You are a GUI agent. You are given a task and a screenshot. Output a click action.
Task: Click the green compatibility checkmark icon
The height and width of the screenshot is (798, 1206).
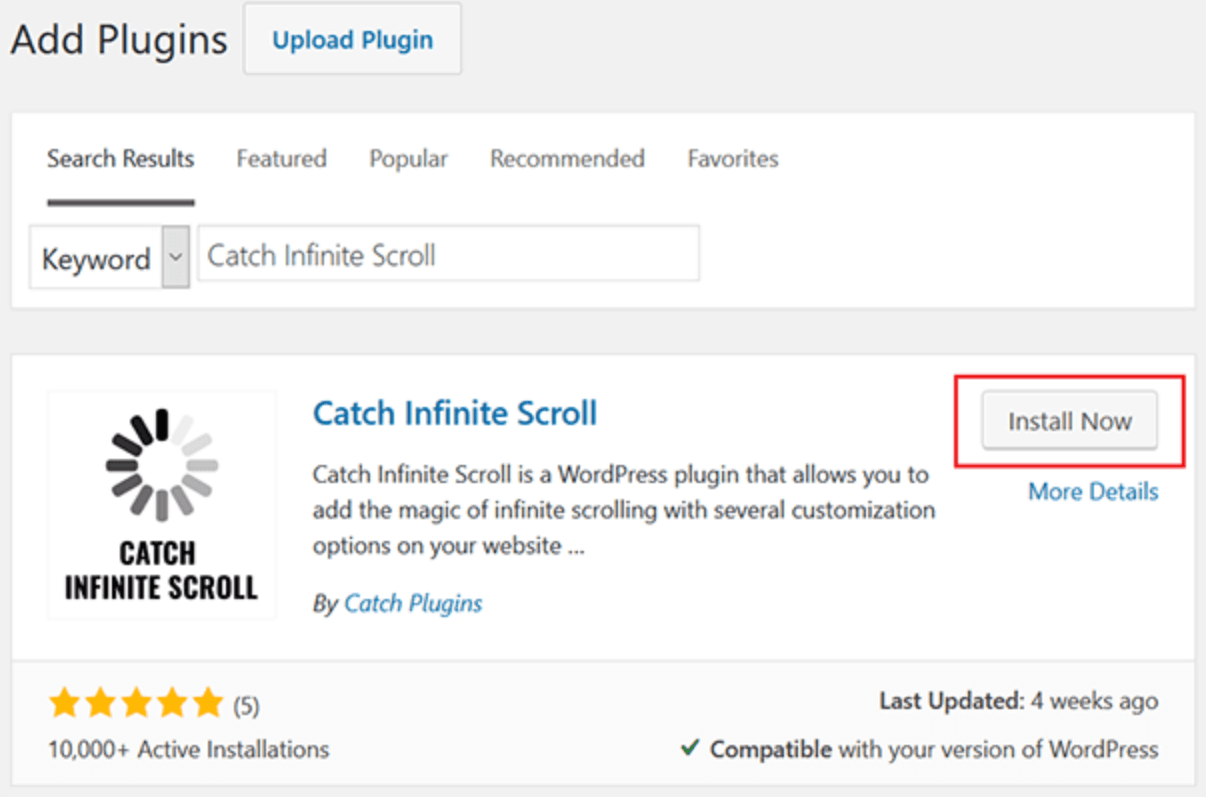[689, 748]
